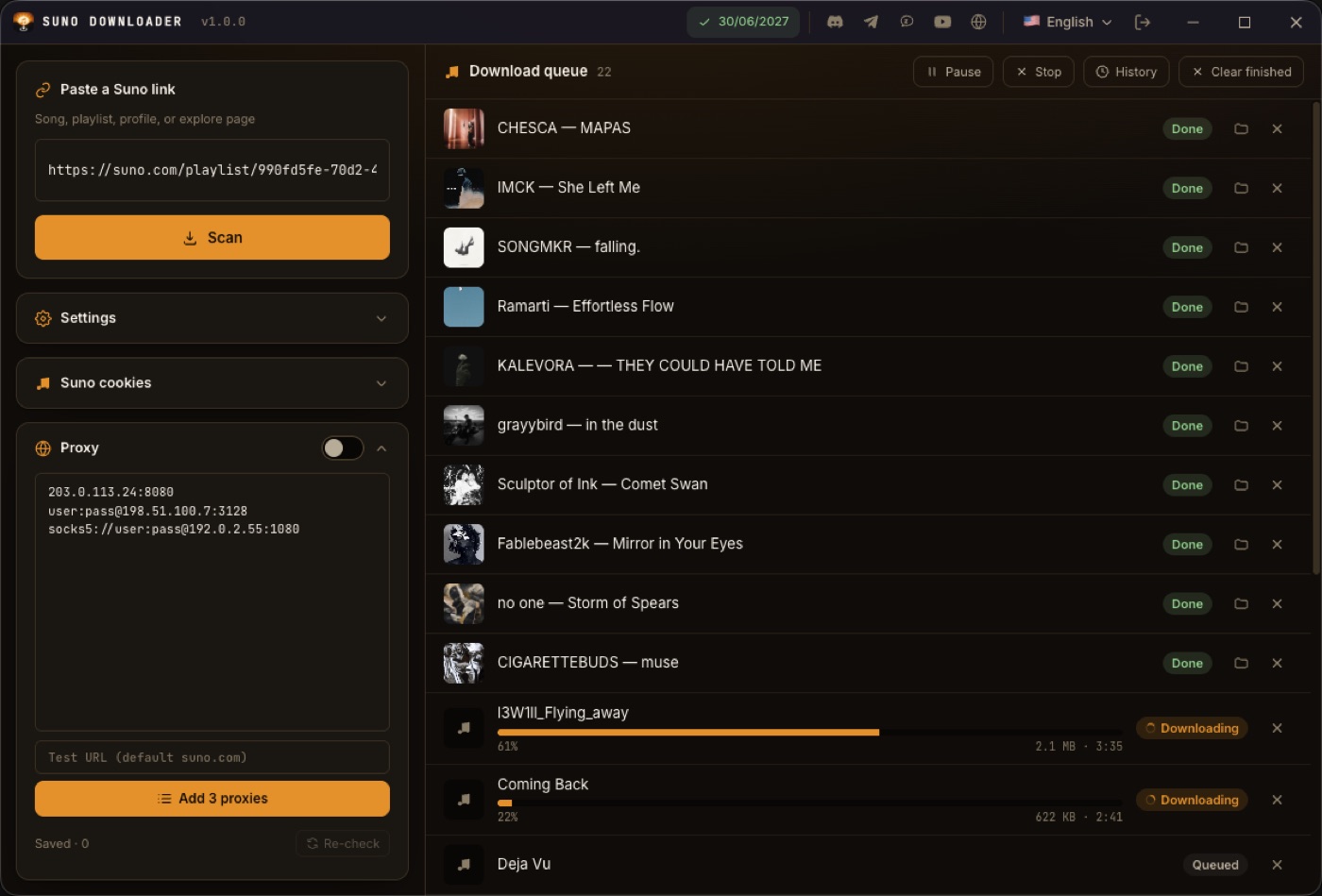Open folder for KALEVORA track
This screenshot has width=1322, height=896.
click(x=1241, y=366)
